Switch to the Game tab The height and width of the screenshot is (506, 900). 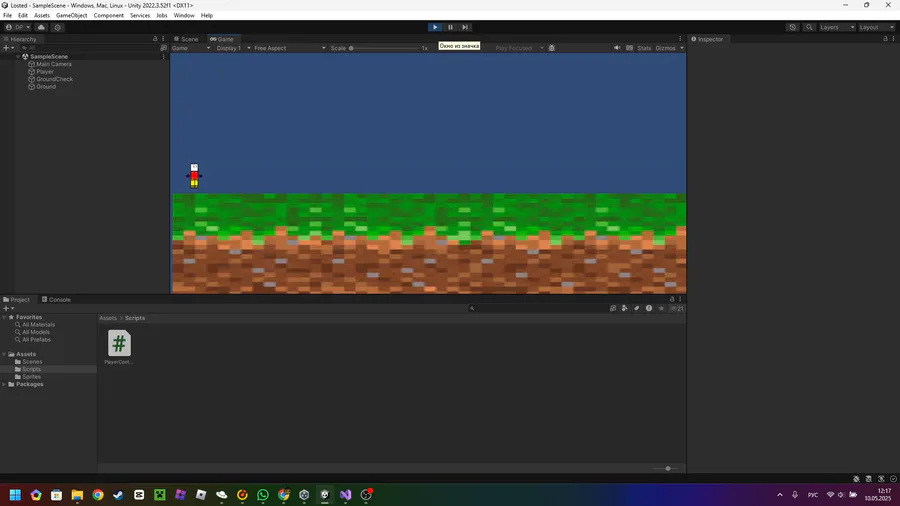pyautogui.click(x=222, y=39)
